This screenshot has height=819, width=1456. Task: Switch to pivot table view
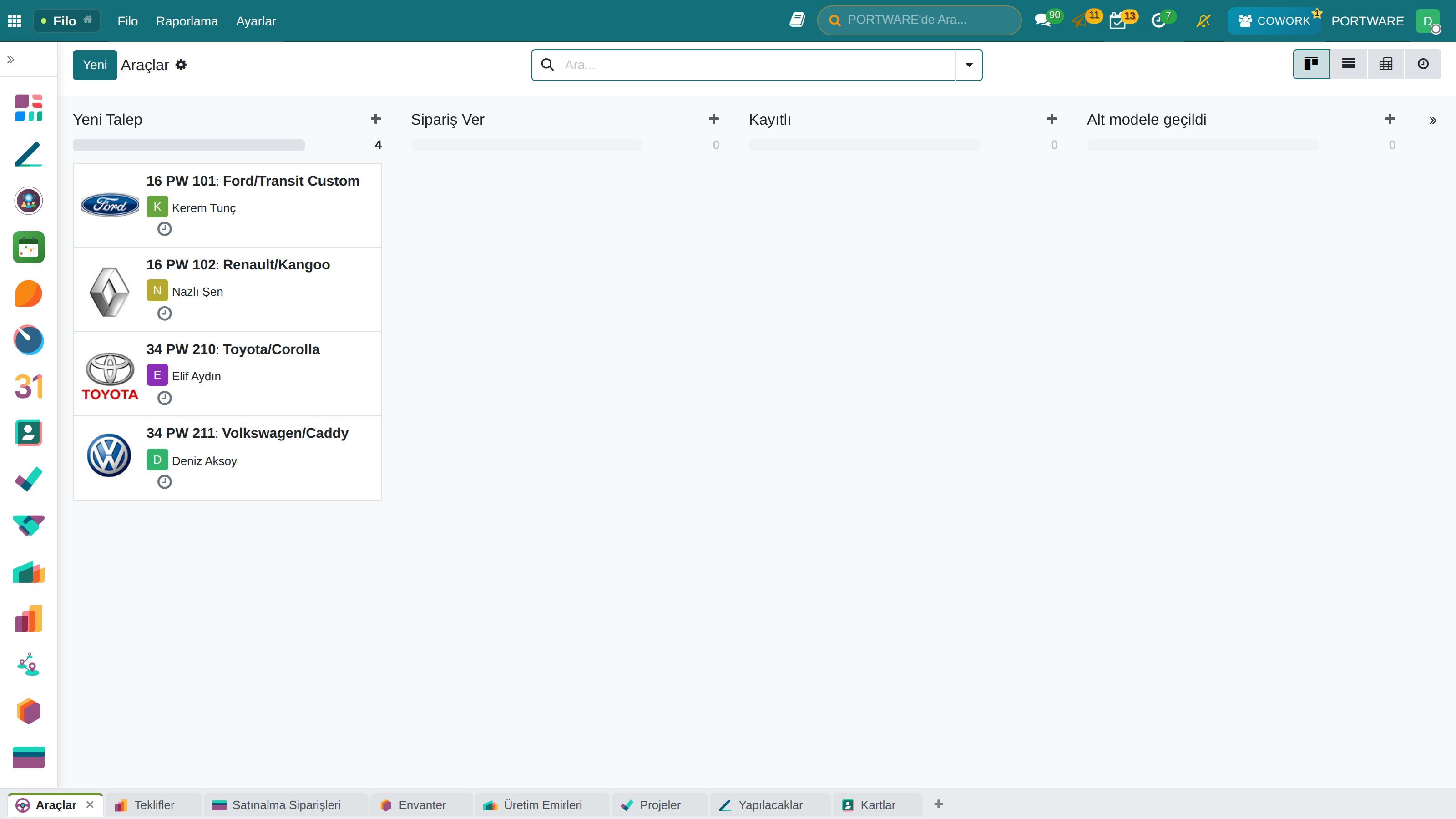[x=1386, y=64]
